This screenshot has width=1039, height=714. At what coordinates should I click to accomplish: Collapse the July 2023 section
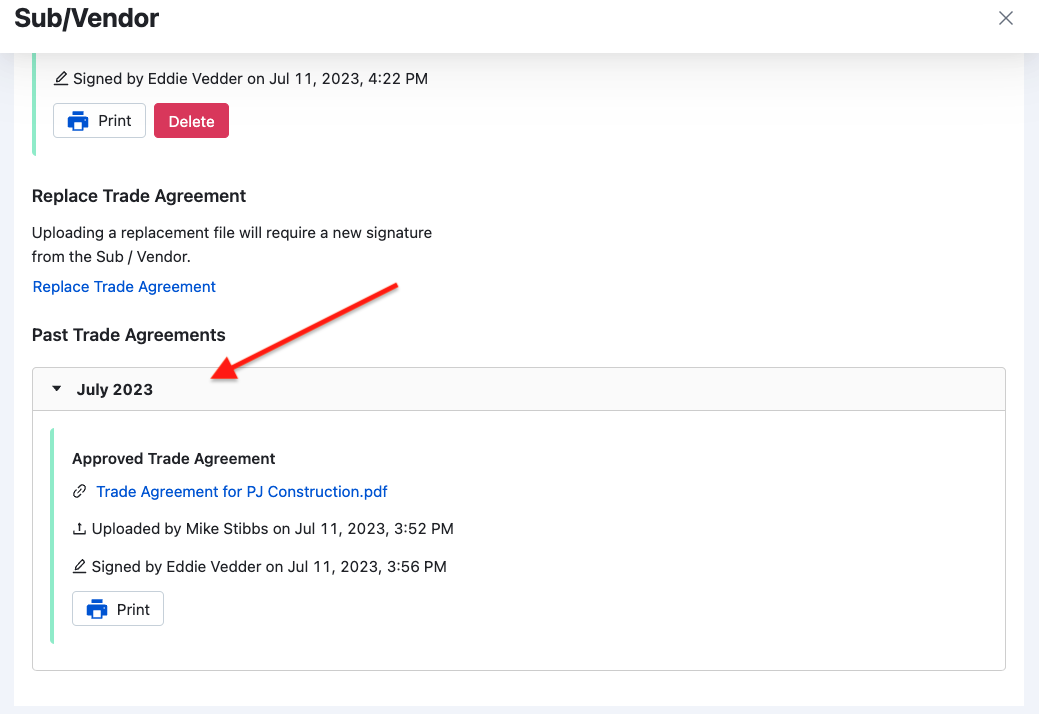57,389
